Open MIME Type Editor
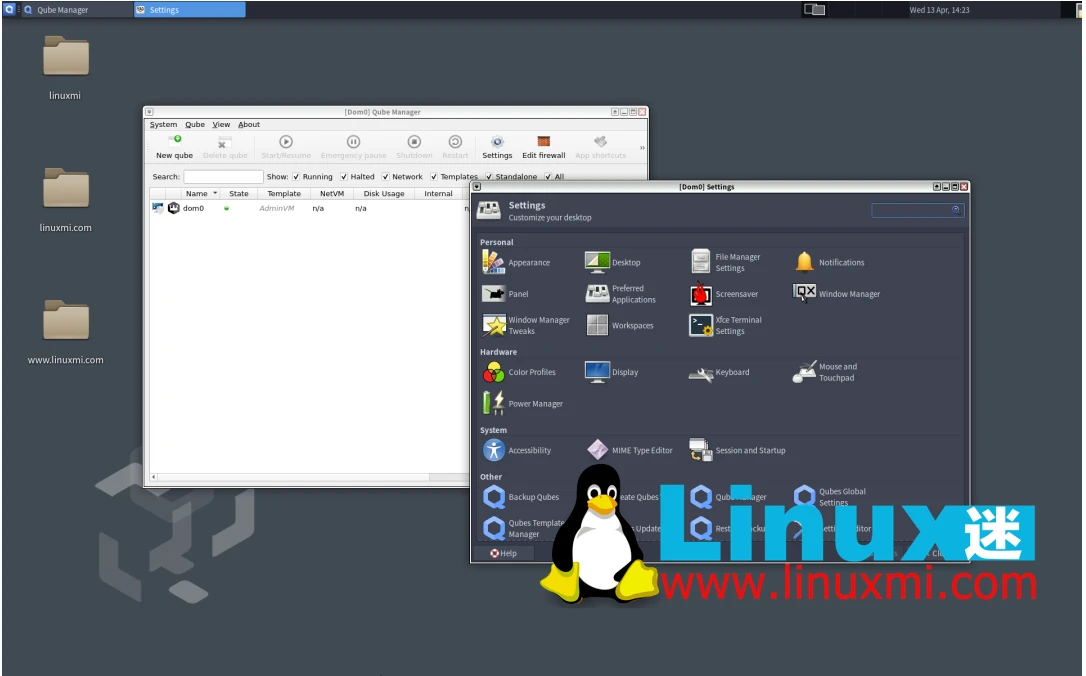 click(629, 450)
